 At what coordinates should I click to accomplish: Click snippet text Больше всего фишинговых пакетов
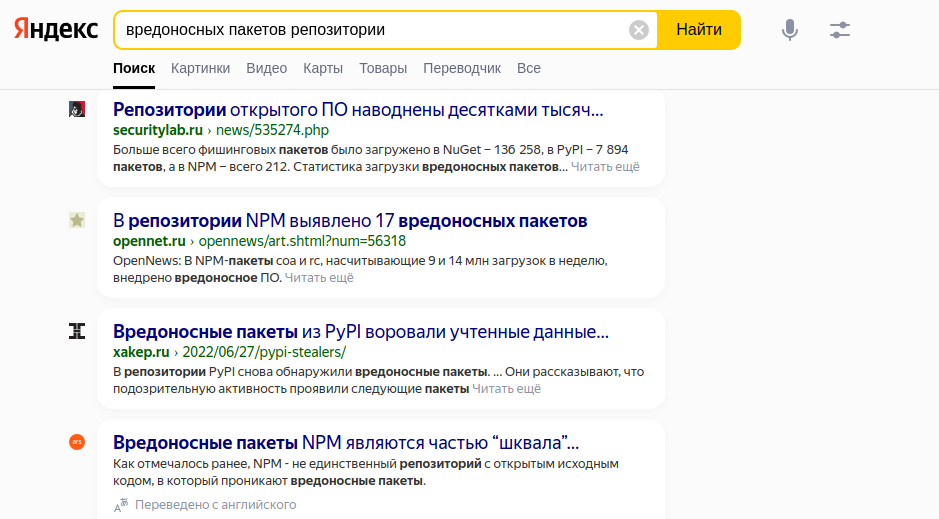coord(220,150)
